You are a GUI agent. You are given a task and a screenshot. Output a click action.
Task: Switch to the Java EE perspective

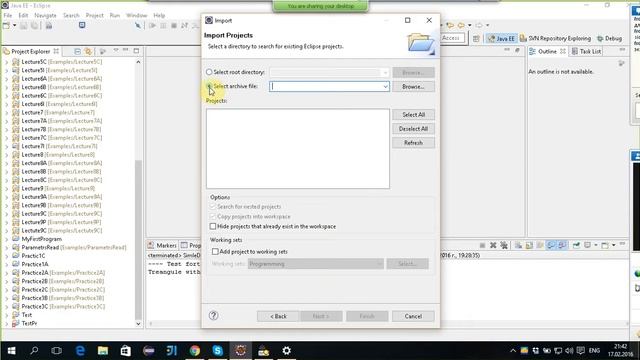coord(501,38)
